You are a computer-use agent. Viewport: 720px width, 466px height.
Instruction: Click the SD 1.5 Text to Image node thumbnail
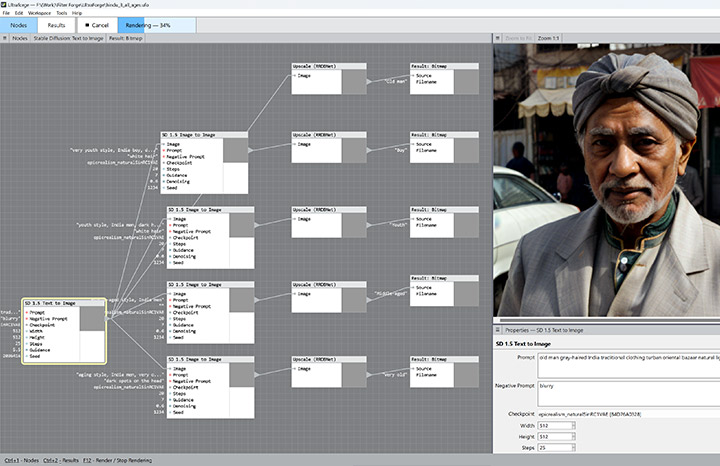point(92,319)
